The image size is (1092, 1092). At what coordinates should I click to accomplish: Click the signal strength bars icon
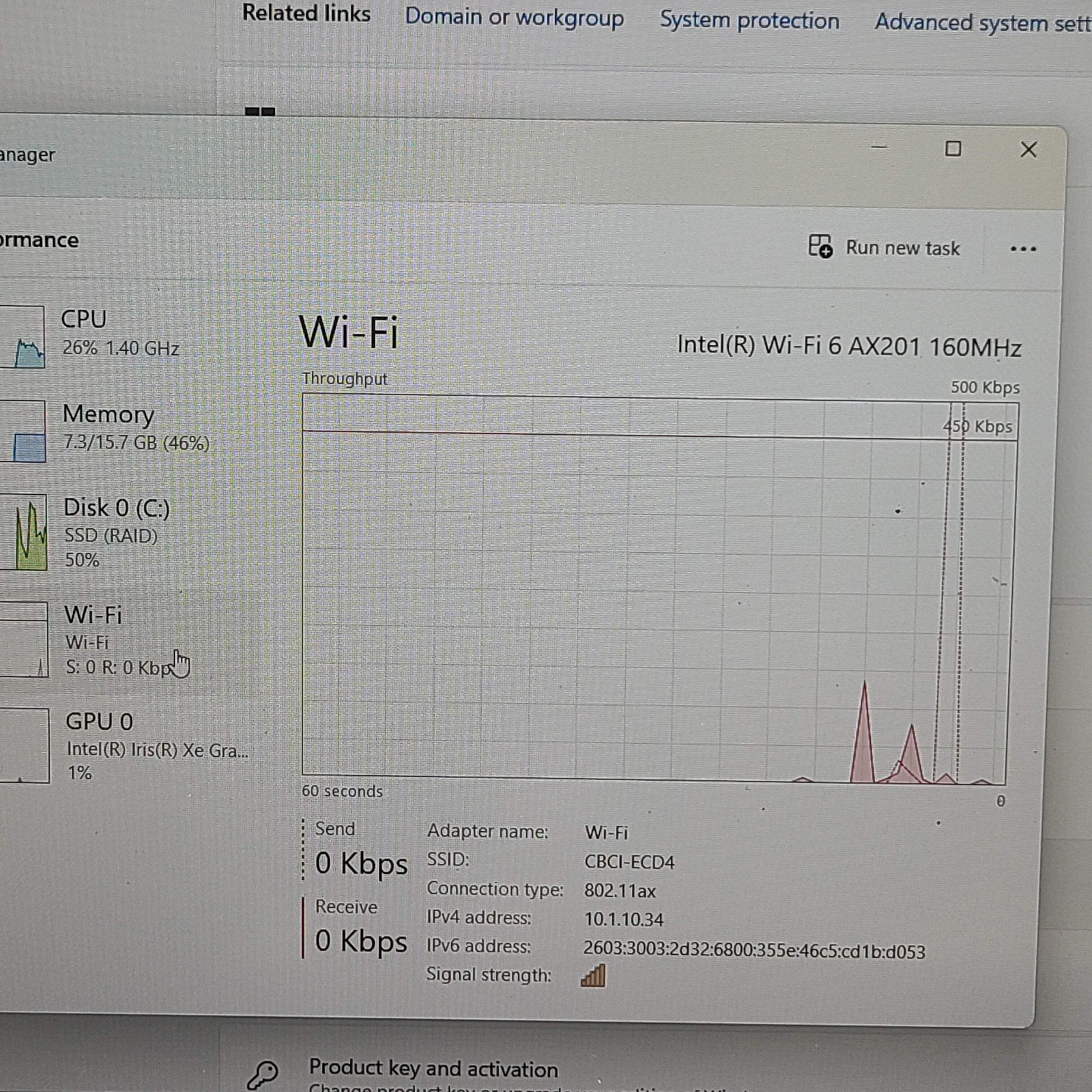tap(593, 976)
